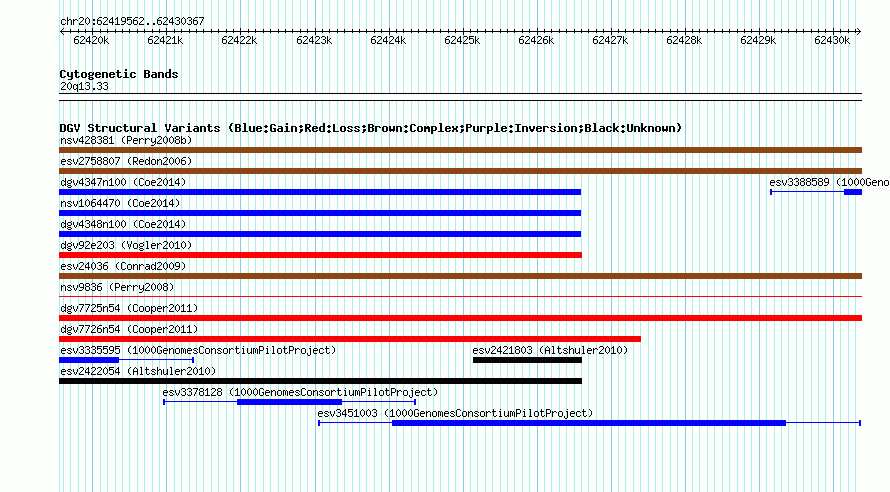Click the brown bar of esv2758807
Screen dimensions: 890x492
click(460, 171)
